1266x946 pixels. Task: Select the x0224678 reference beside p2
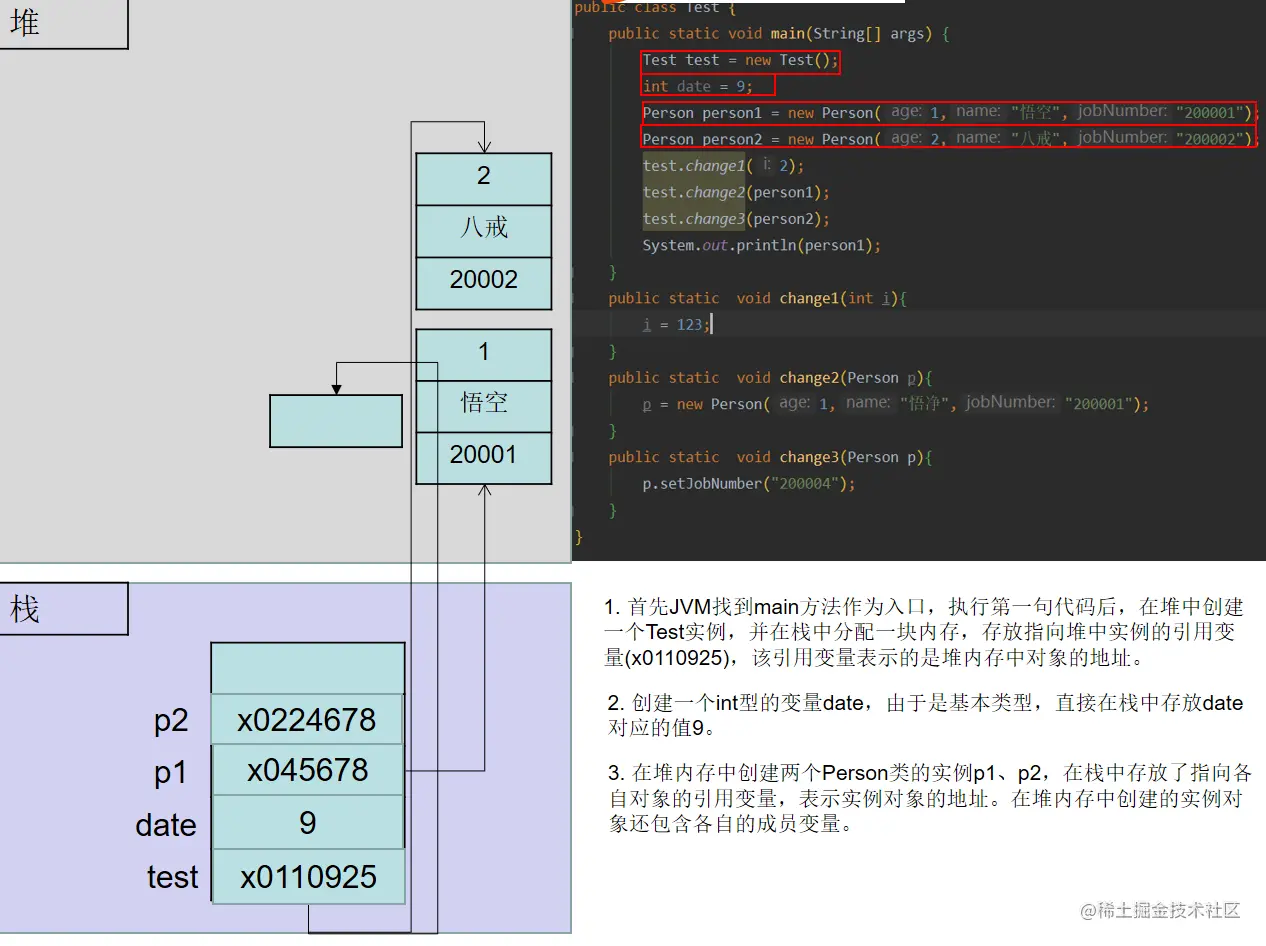tap(308, 719)
